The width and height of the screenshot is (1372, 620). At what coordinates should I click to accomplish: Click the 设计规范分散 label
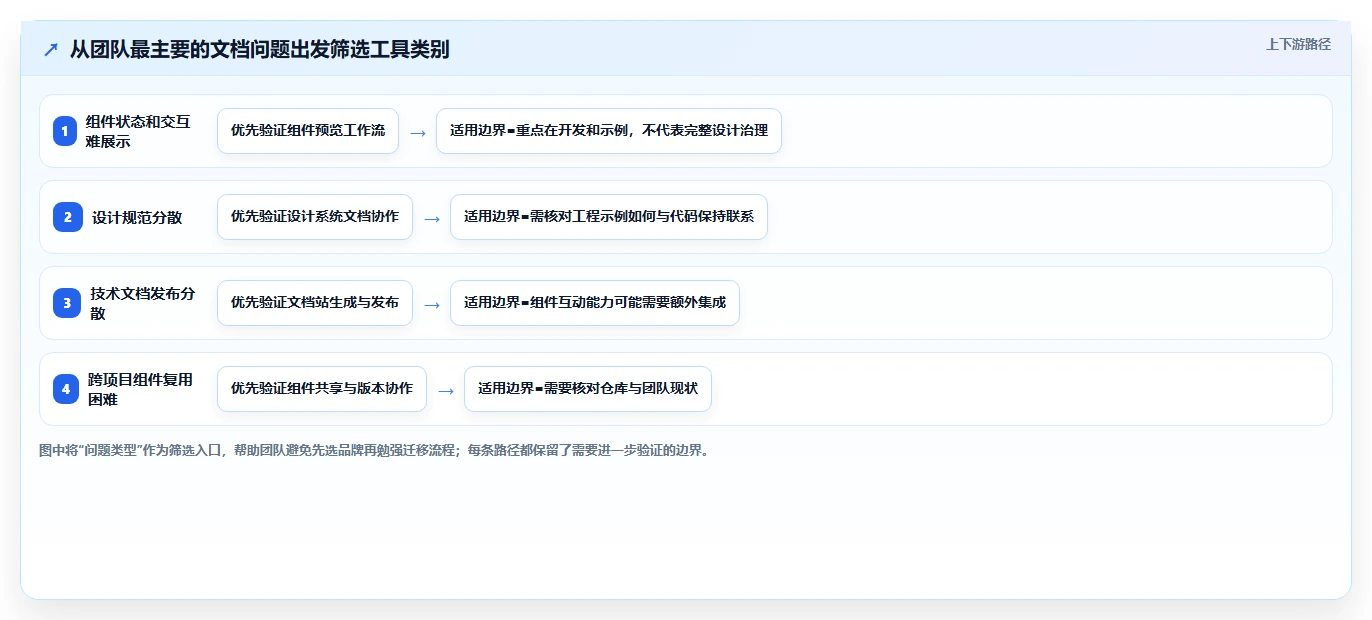click(x=137, y=217)
